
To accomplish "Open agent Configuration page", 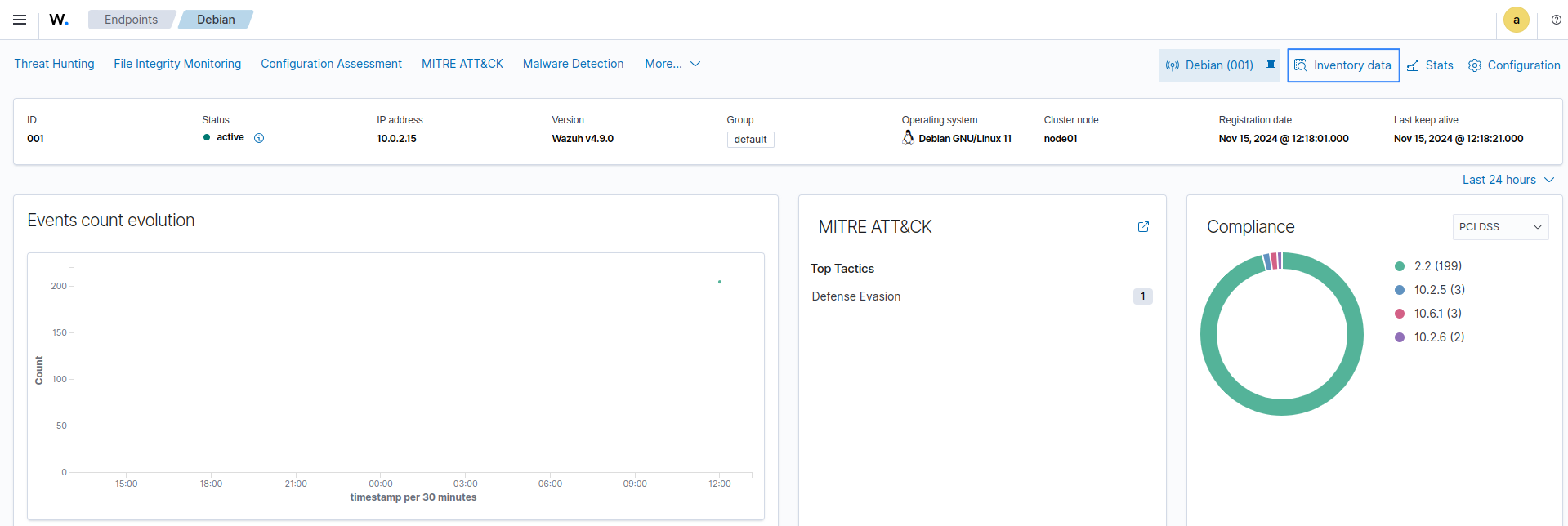I will [x=1514, y=65].
